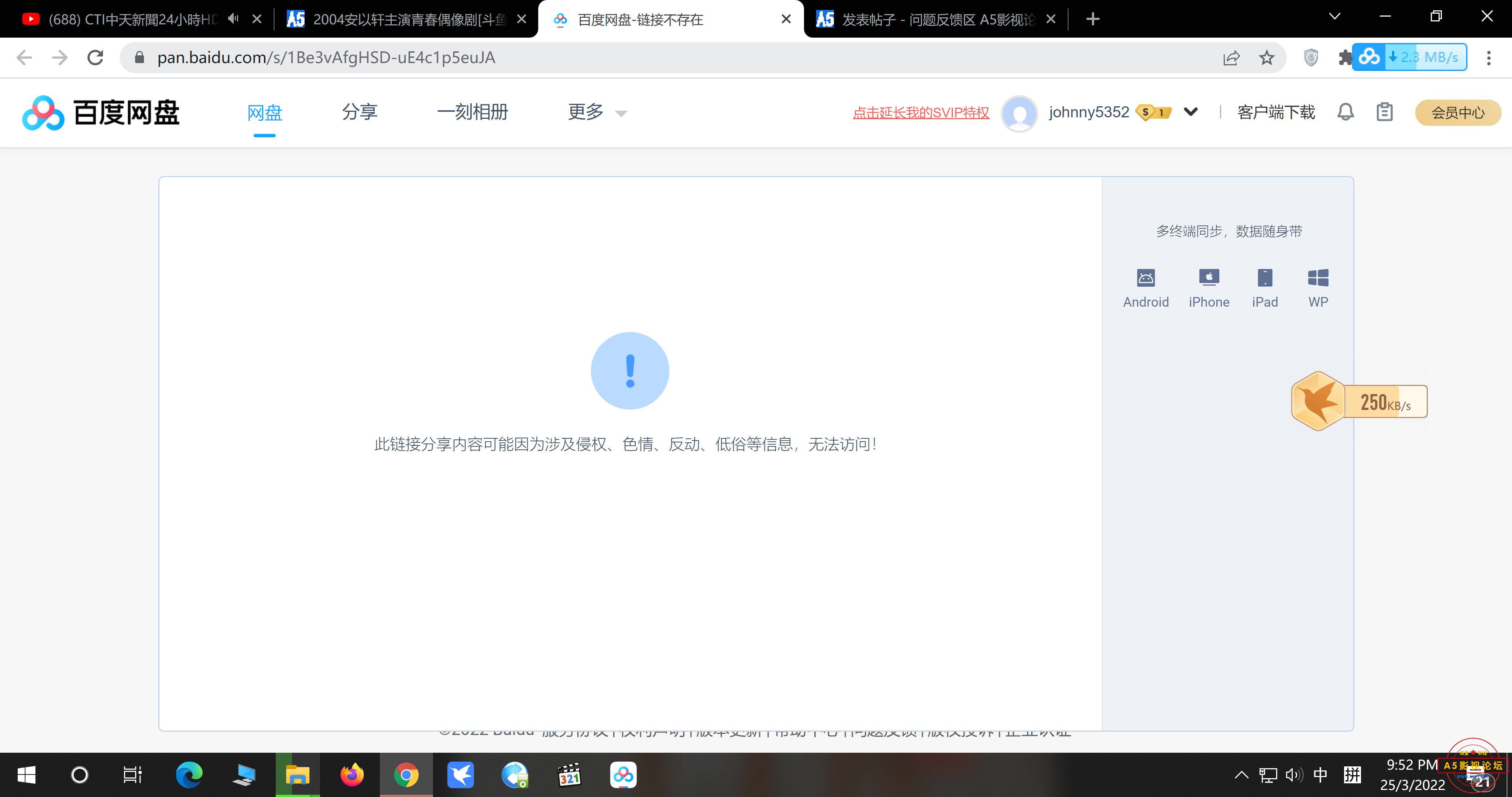The image size is (1512, 797).
Task: Open Media Player Classic 321 icon
Action: pos(569,775)
